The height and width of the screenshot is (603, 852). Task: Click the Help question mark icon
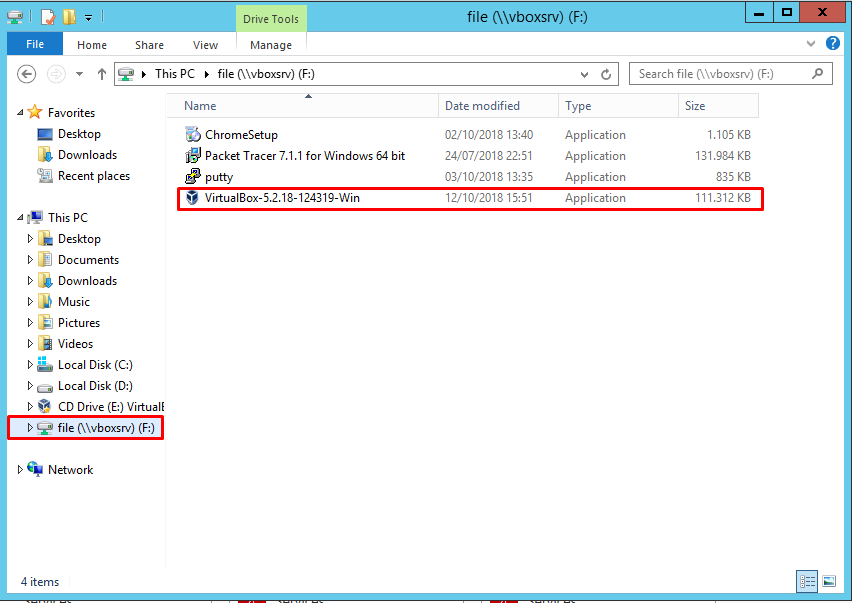click(x=833, y=43)
